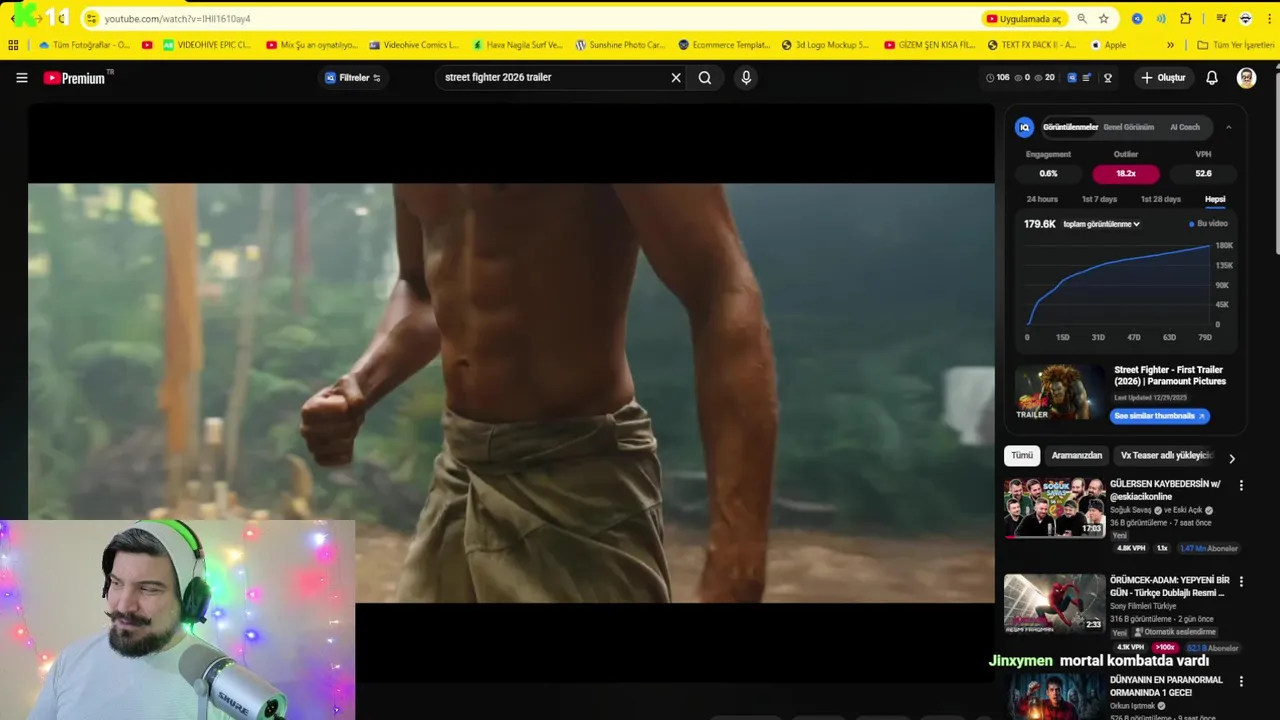Image resolution: width=1280 pixels, height=720 pixels.
Task: Switch to Genel Görünüm tab
Action: [1128, 127]
